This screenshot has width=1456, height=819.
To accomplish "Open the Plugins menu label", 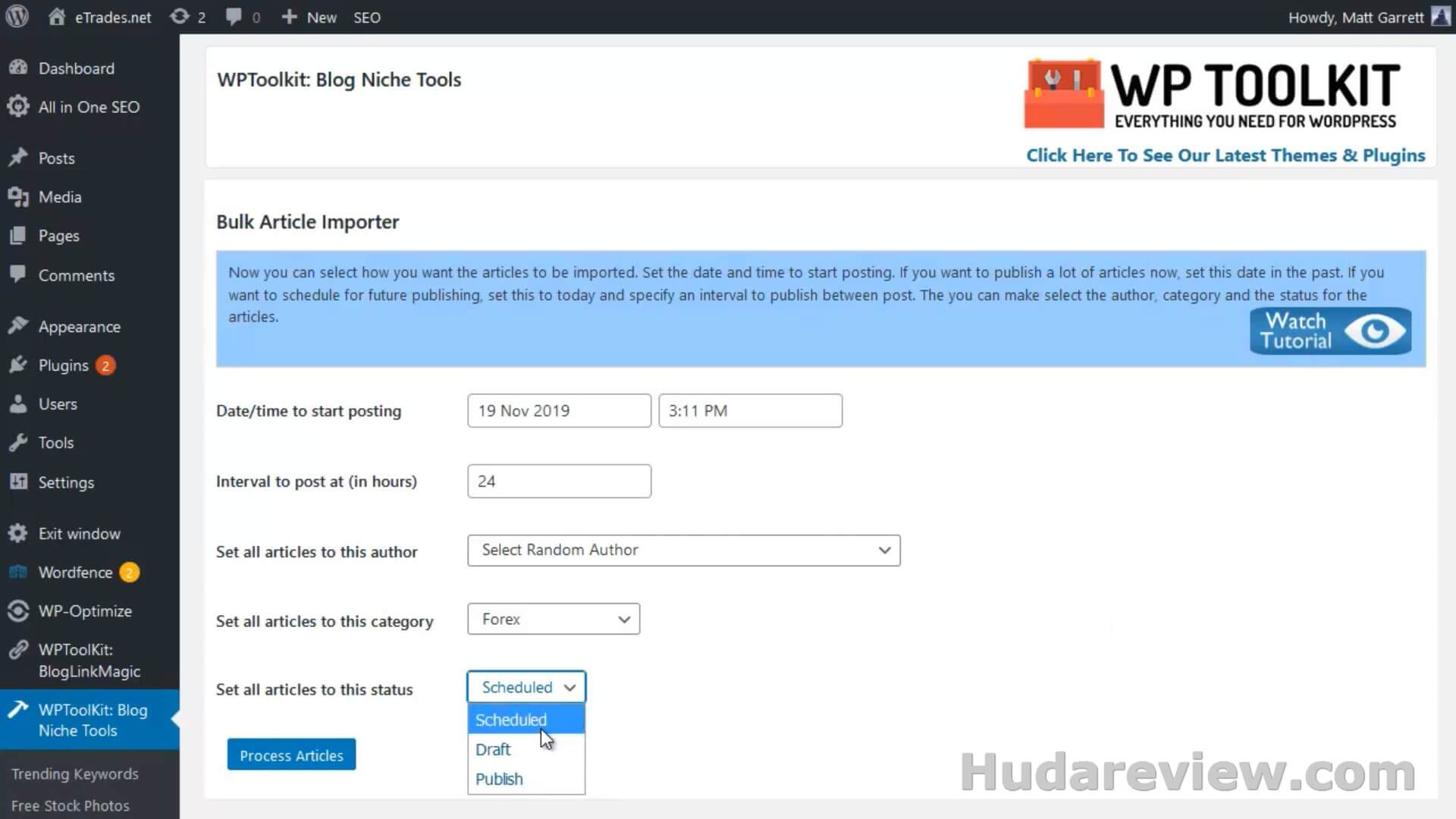I will pos(64,366).
